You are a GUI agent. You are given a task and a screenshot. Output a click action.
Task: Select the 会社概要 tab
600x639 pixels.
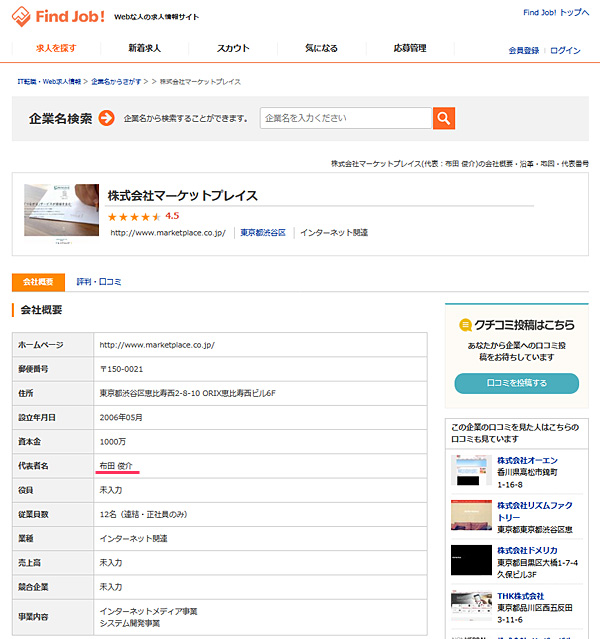click(x=38, y=282)
